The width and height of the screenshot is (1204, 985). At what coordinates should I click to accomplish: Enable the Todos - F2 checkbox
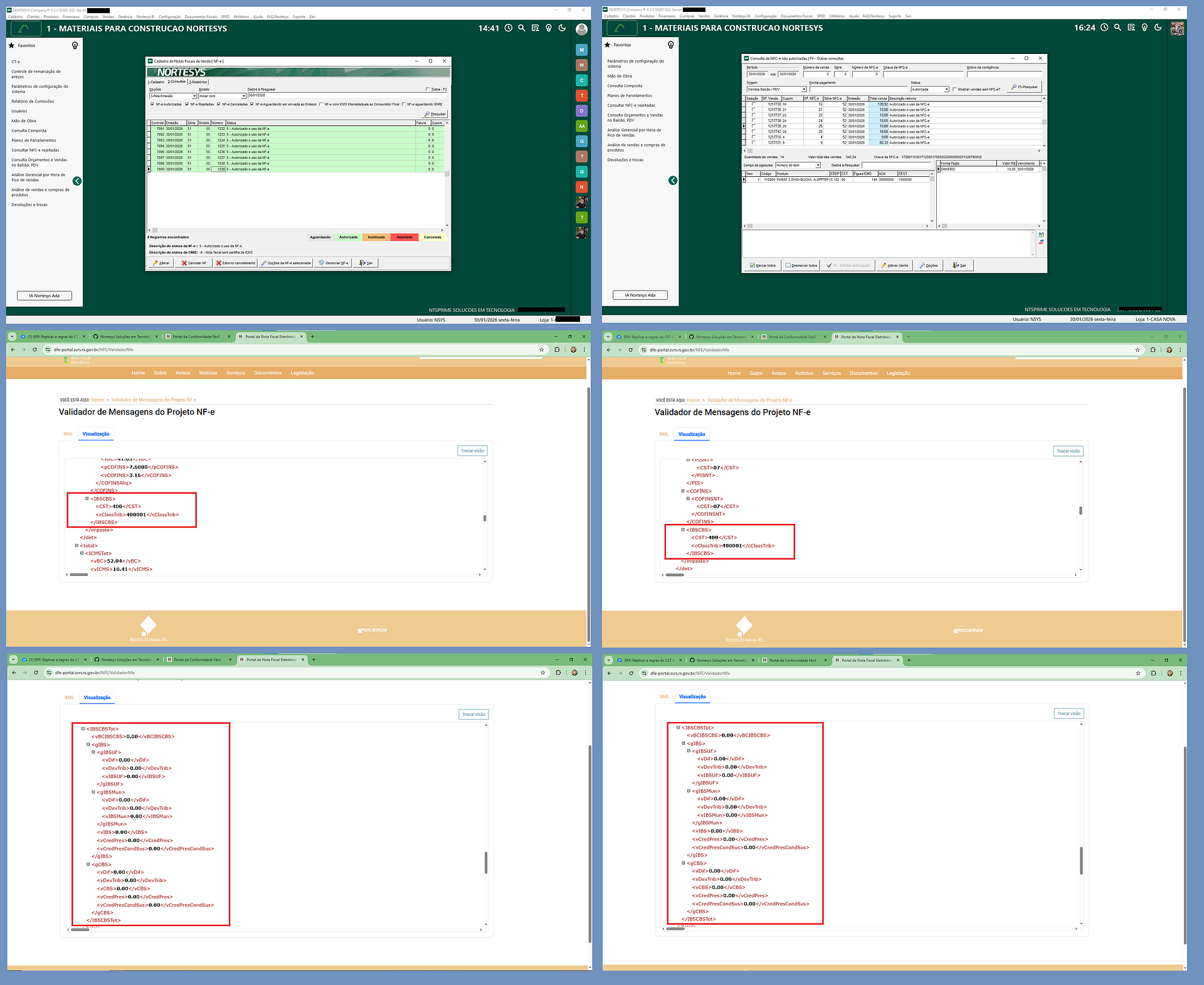point(428,90)
